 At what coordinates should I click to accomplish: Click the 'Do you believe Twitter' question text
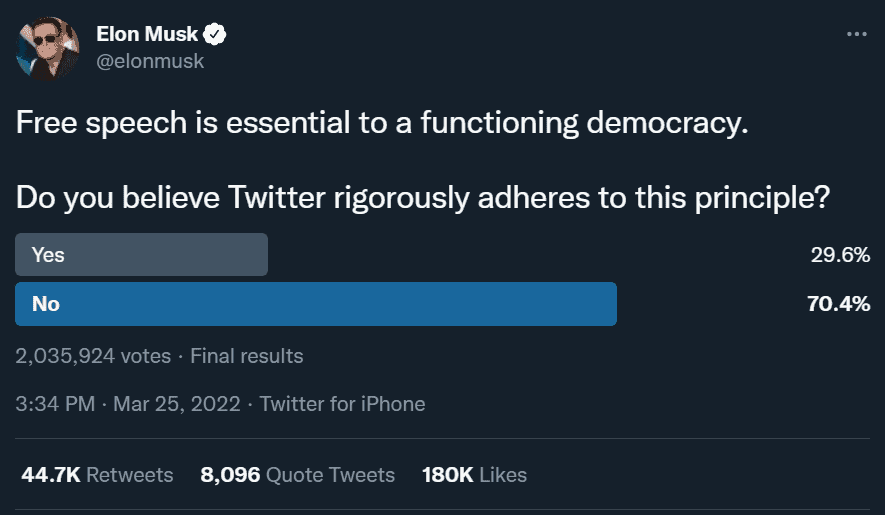coord(423,198)
